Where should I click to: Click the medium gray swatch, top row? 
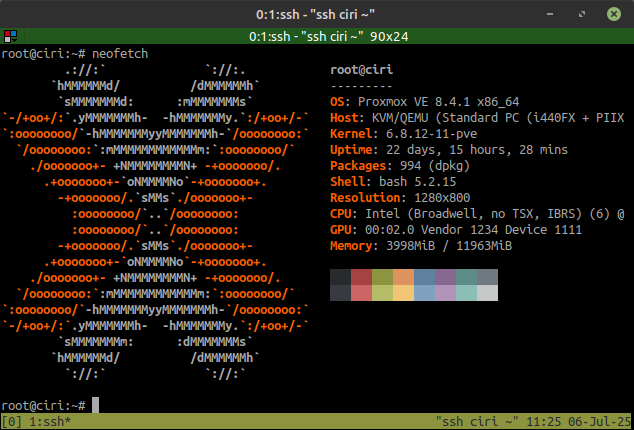(x=488, y=277)
